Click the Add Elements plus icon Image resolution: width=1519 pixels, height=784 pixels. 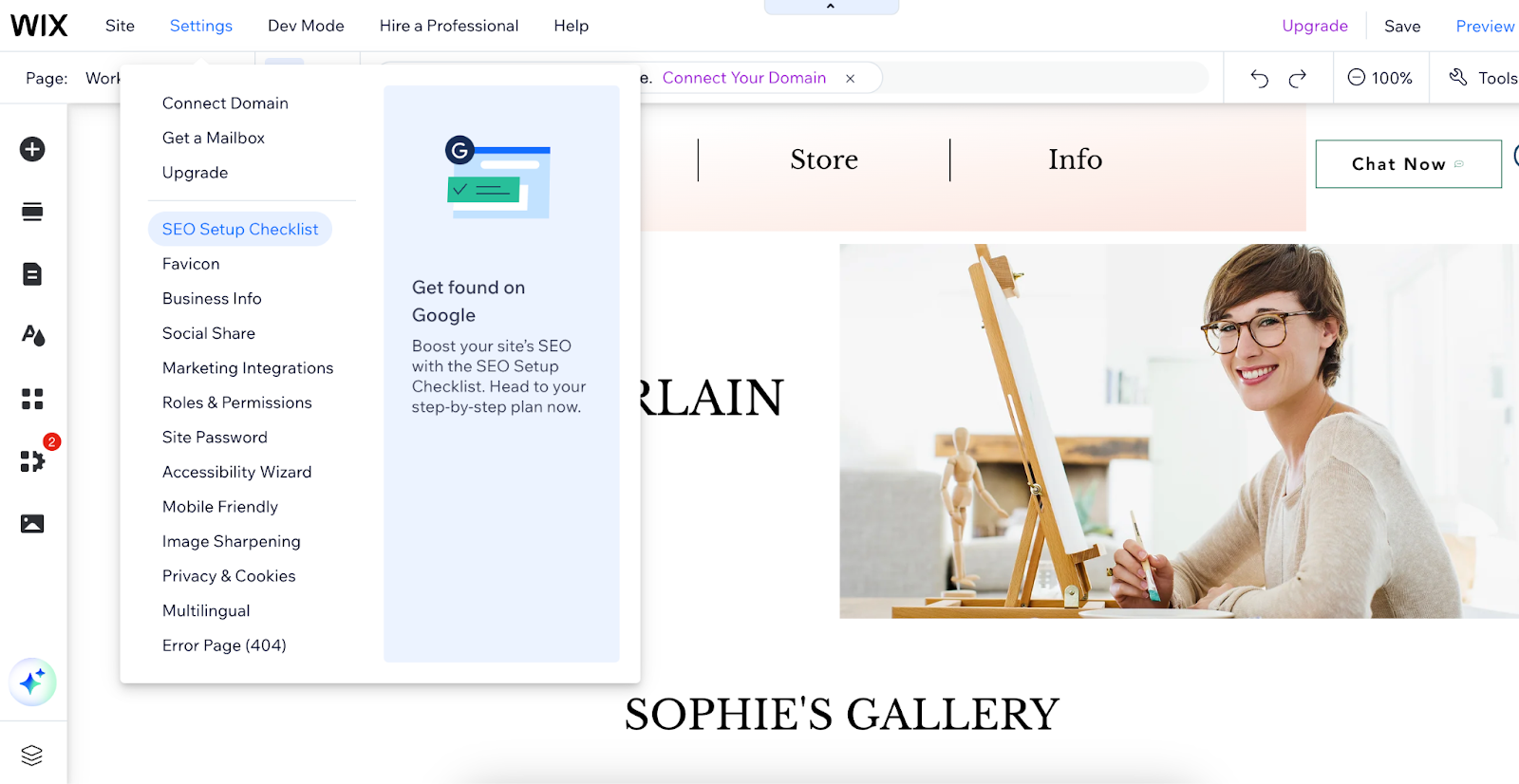pyautogui.click(x=32, y=149)
